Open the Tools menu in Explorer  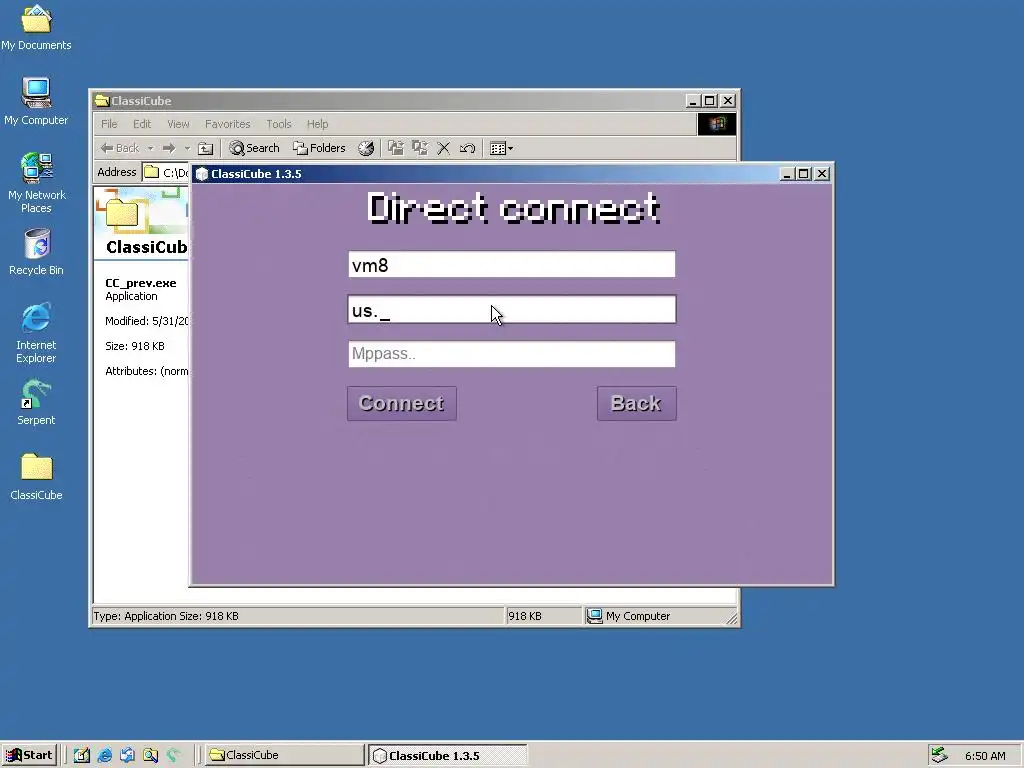click(x=278, y=123)
